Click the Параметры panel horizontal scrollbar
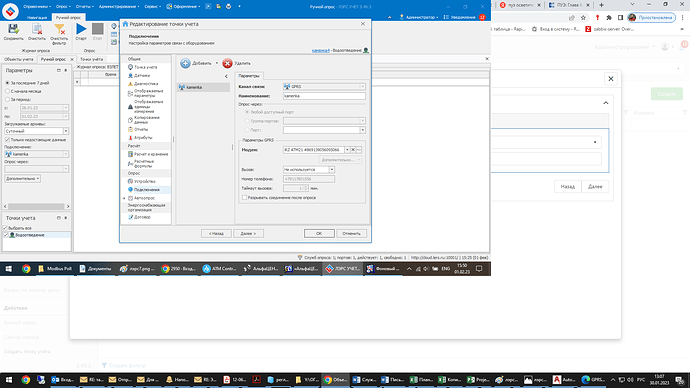The image size is (690, 388). (x=37, y=206)
